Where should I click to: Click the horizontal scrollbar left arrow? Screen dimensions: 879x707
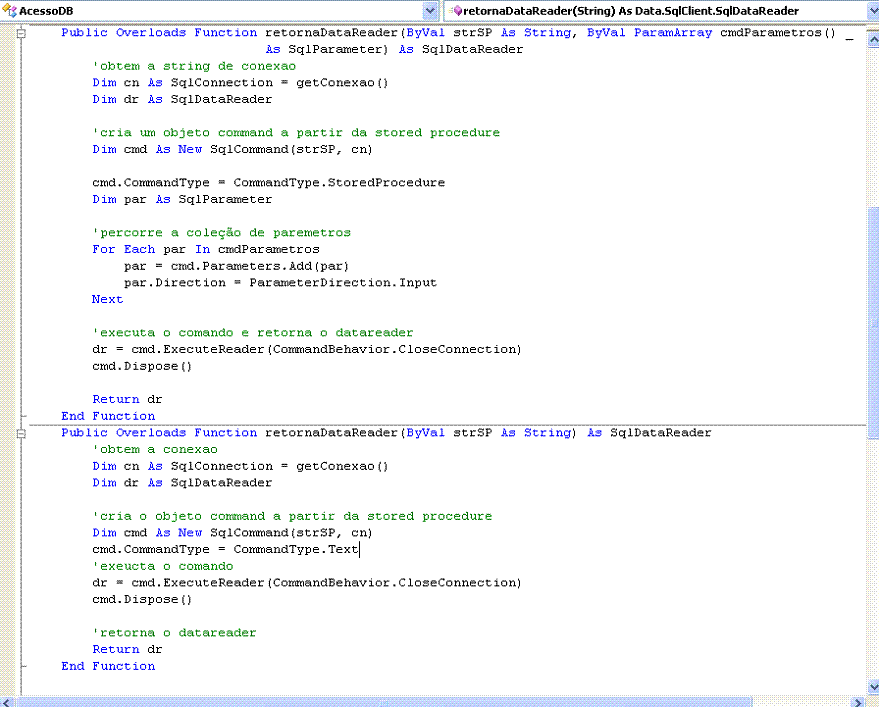click(x=7, y=701)
